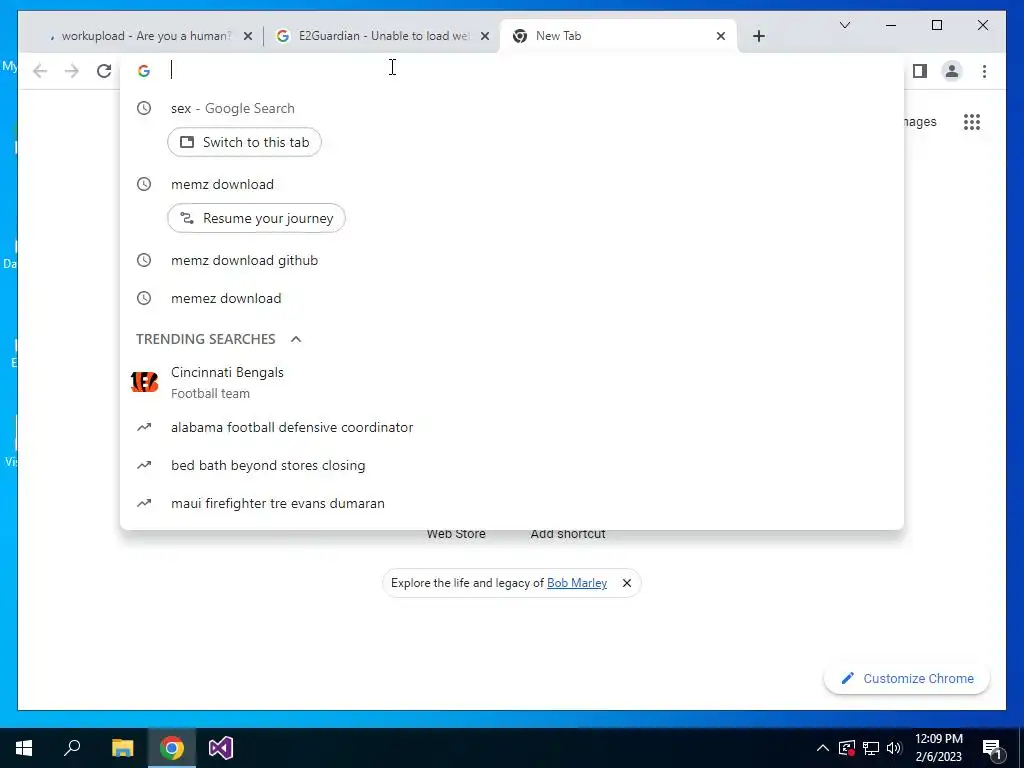Choose 'alabama football defensive coordinator' trending search
Viewport: 1024px width, 768px height.
[512, 427]
